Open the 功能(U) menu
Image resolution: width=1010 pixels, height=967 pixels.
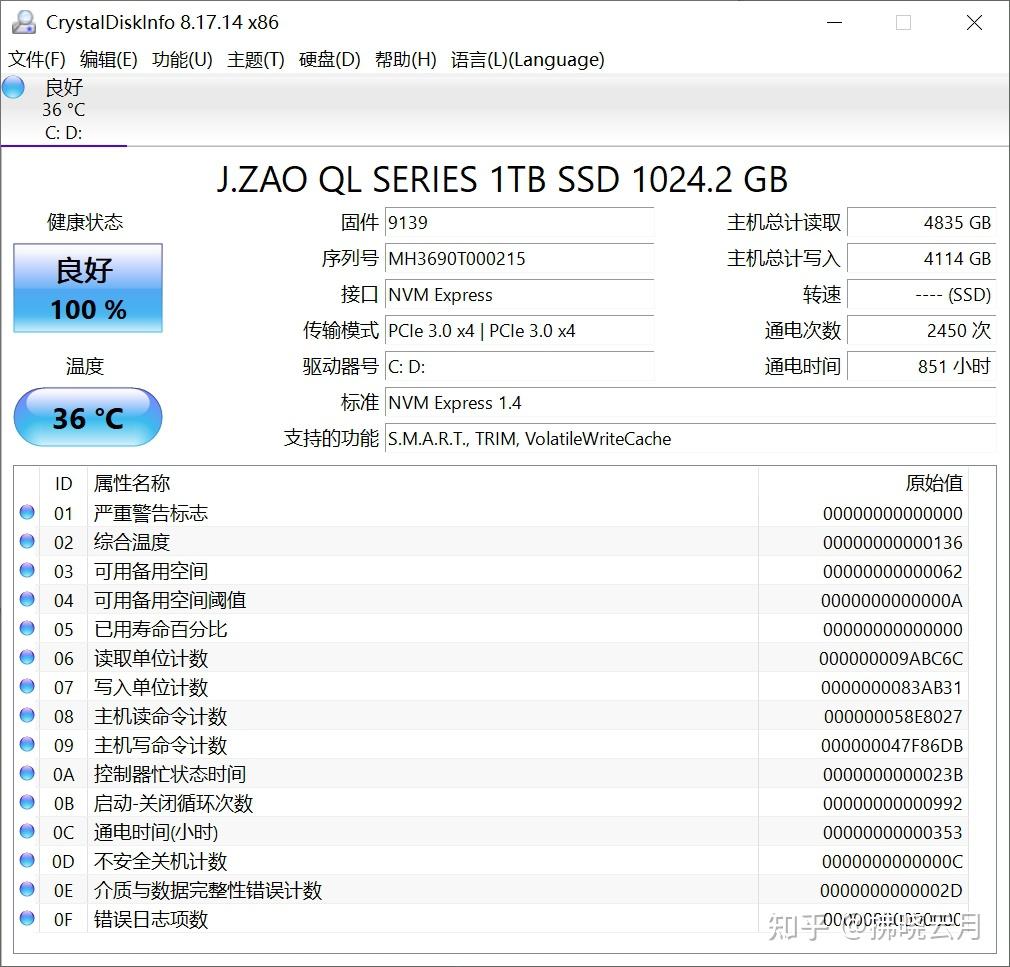(182, 60)
